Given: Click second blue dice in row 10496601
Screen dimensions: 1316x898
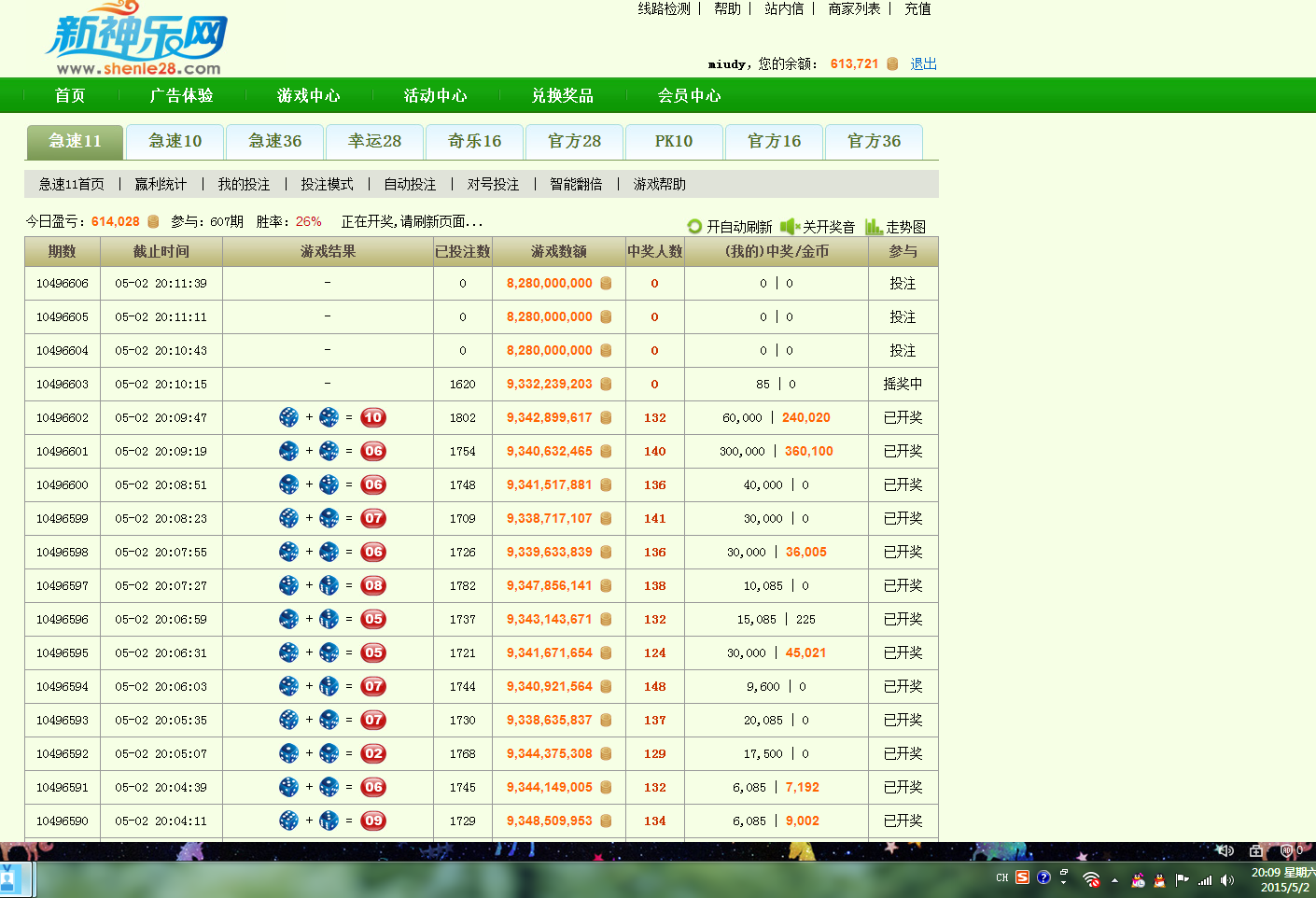Looking at the screenshot, I should [x=329, y=451].
